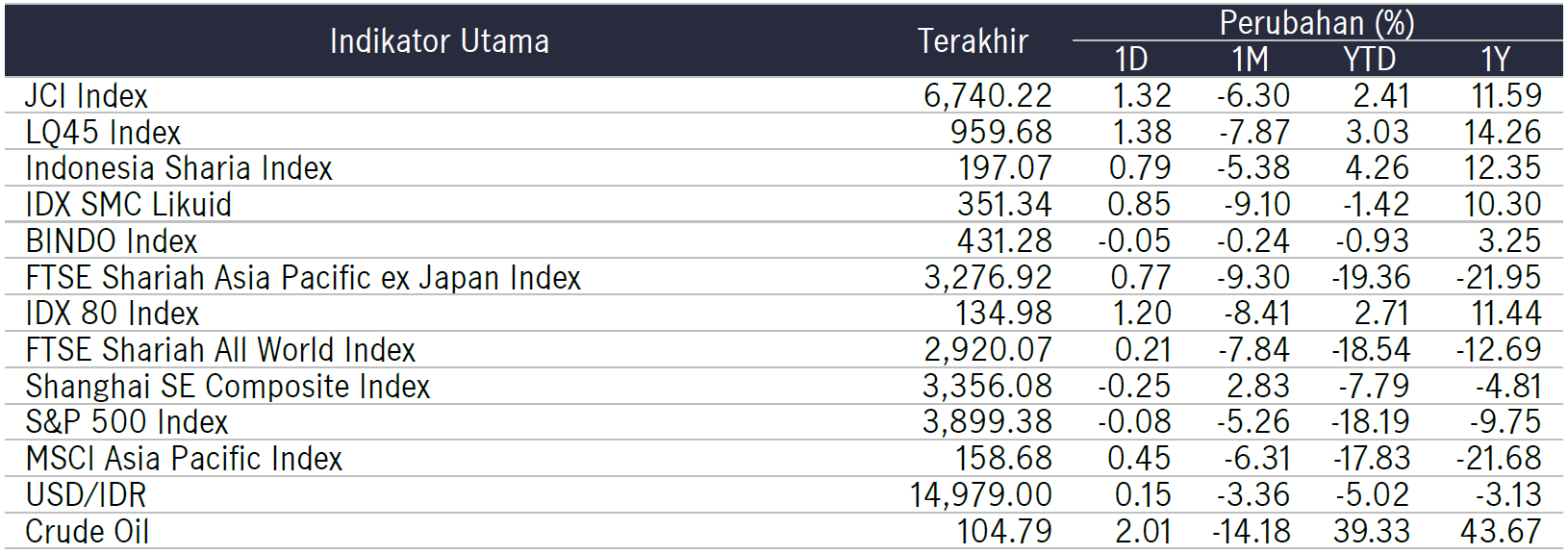Select the Perubahan (%) header

1316,23
